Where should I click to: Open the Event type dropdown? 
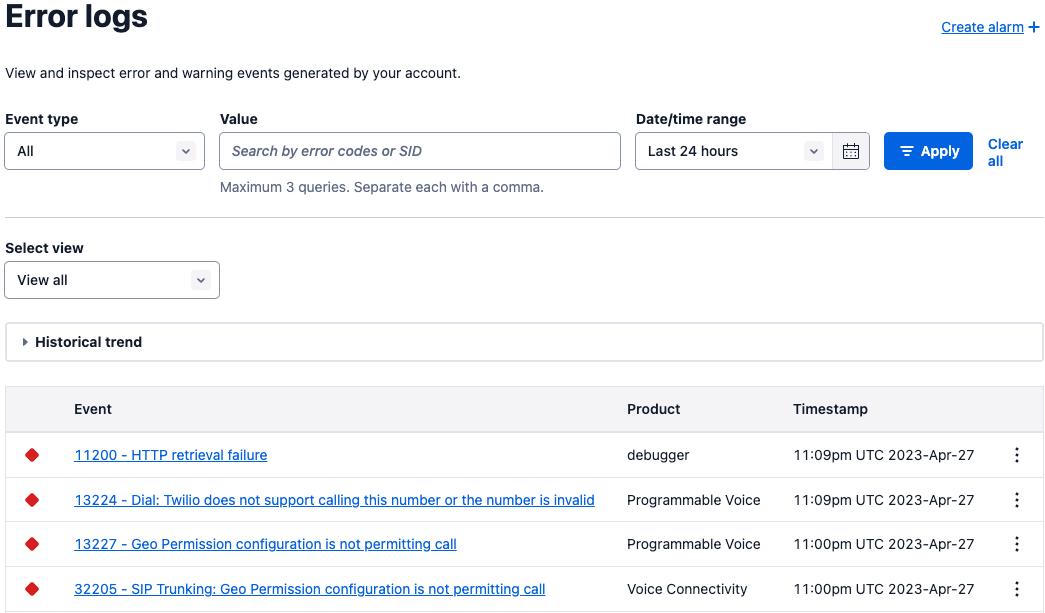pyautogui.click(x=104, y=150)
